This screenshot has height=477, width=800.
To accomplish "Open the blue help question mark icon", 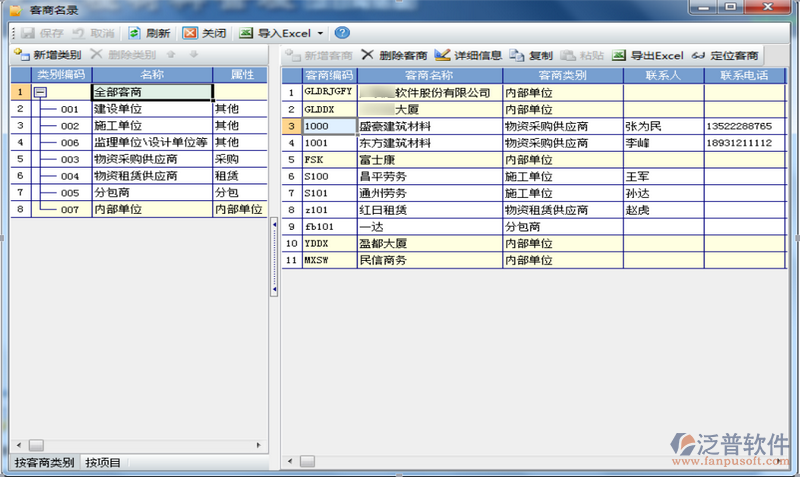I will 342,33.
